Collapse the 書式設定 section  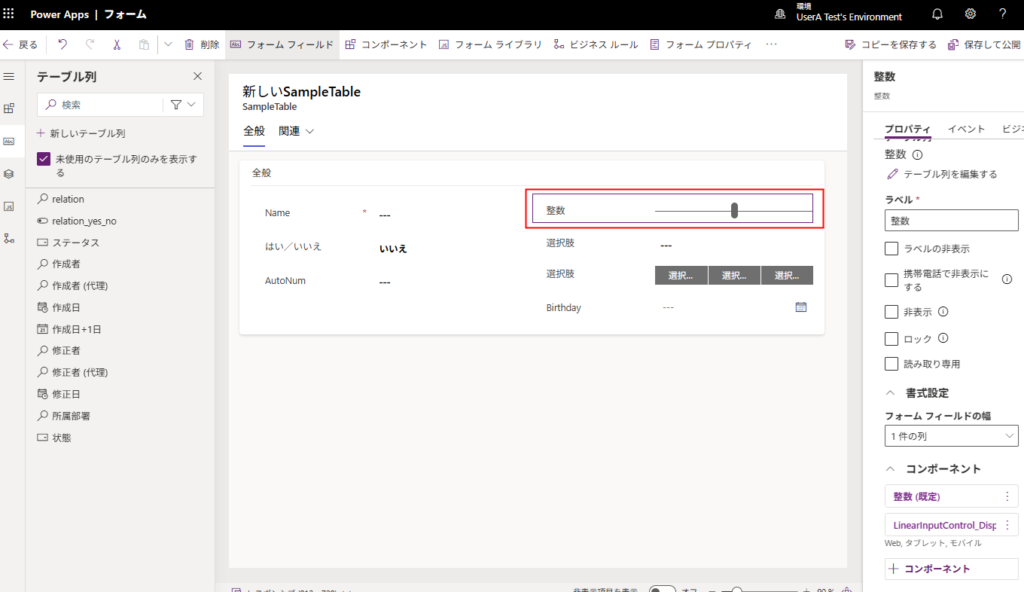pyautogui.click(x=891, y=393)
